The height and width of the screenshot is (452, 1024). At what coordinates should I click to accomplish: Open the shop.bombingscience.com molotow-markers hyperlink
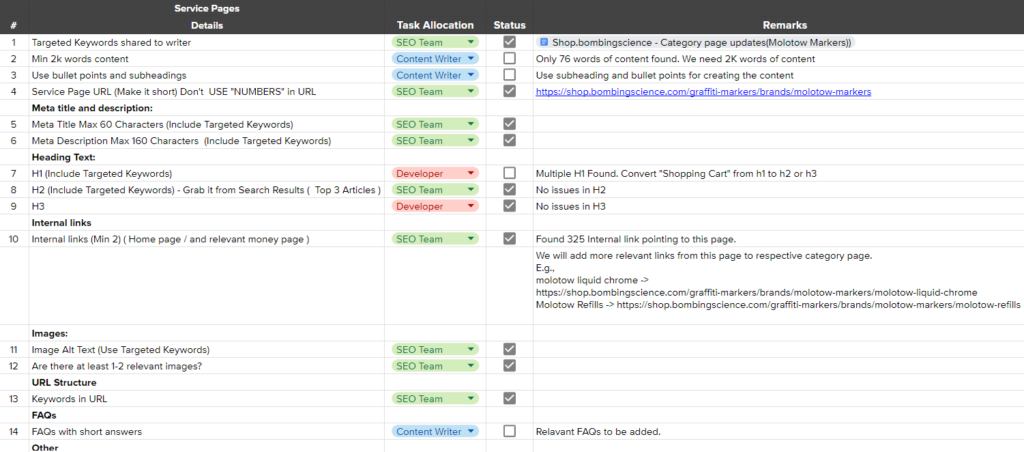click(703, 92)
